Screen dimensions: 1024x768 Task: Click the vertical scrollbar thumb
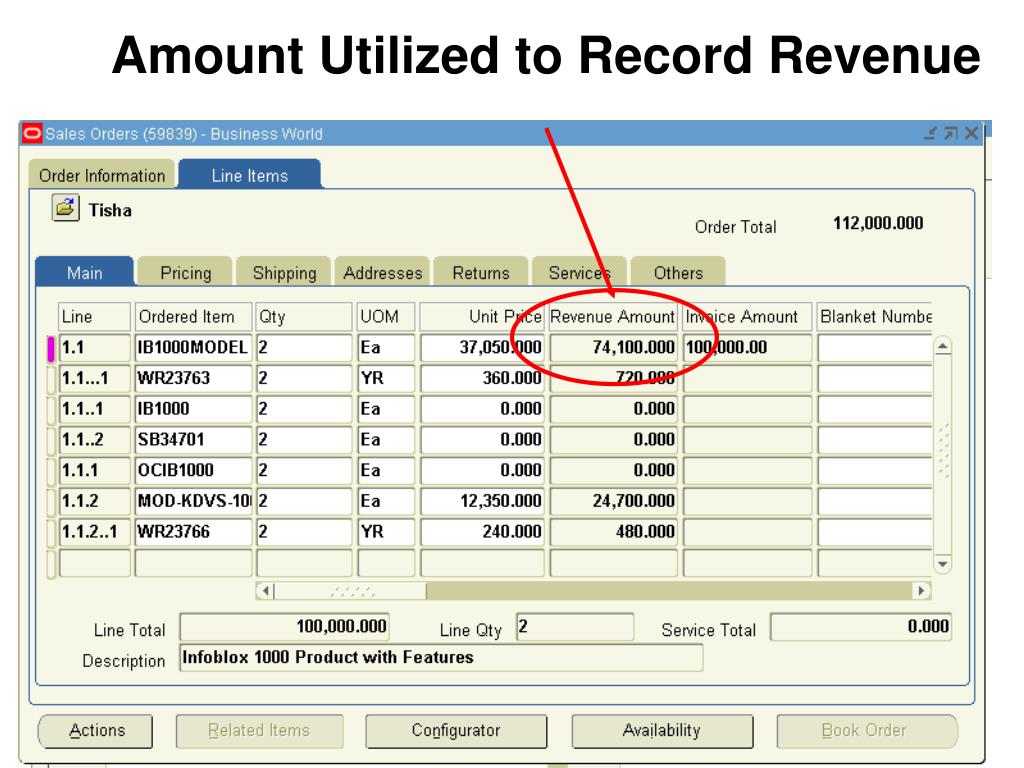pyautogui.click(x=942, y=450)
